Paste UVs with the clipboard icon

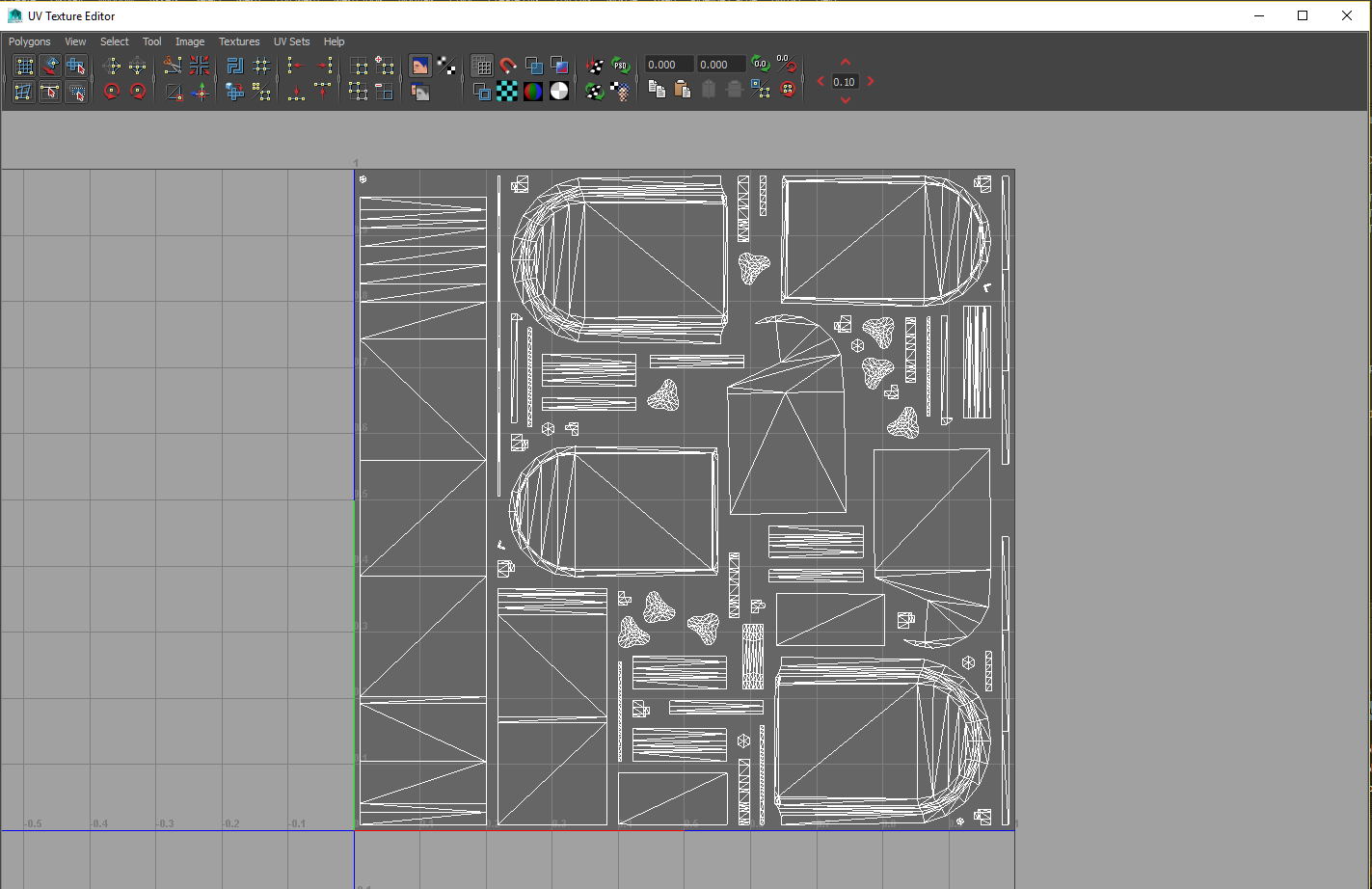pyautogui.click(x=683, y=90)
